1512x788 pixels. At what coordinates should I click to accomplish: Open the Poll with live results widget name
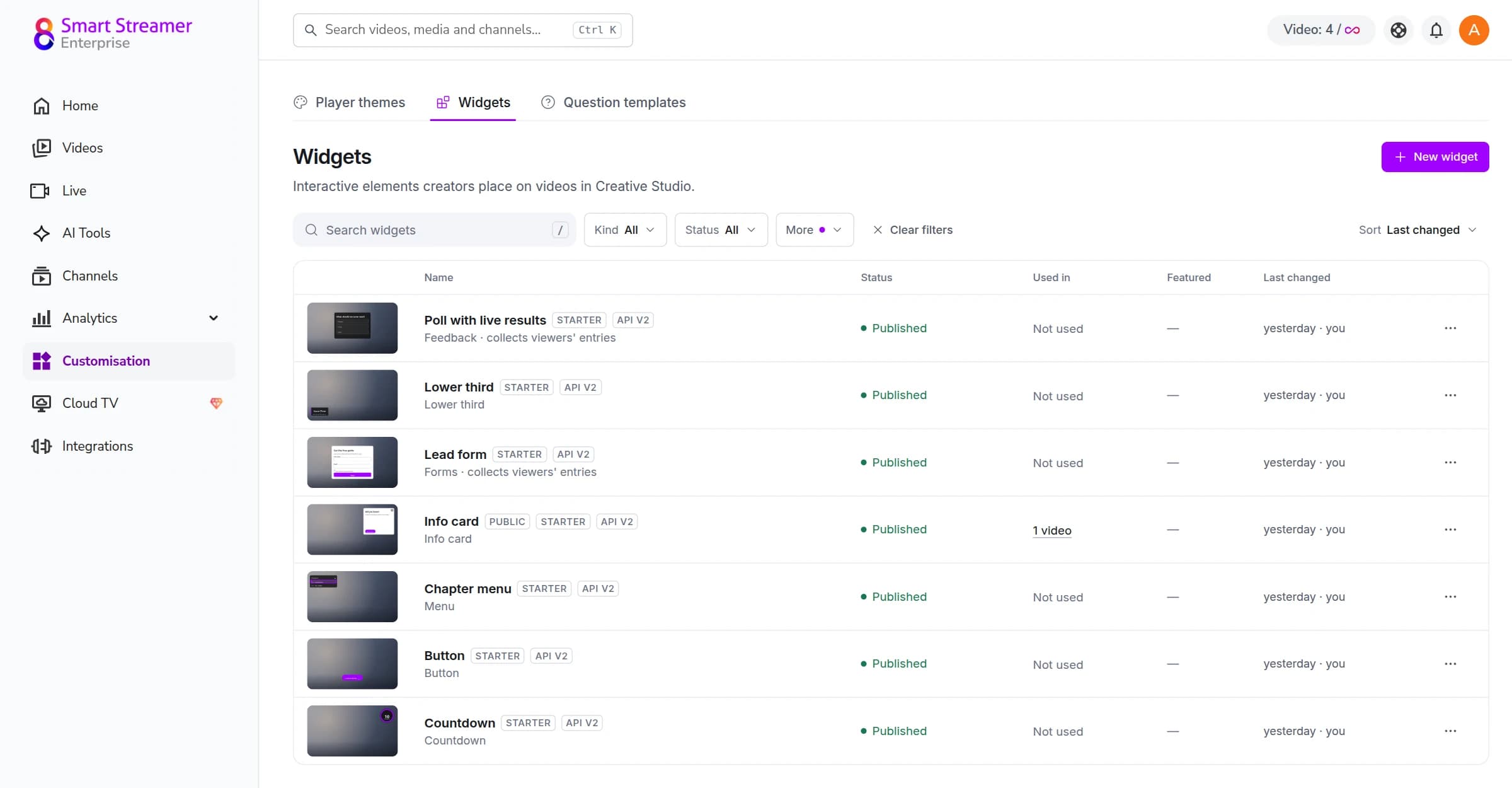point(484,320)
